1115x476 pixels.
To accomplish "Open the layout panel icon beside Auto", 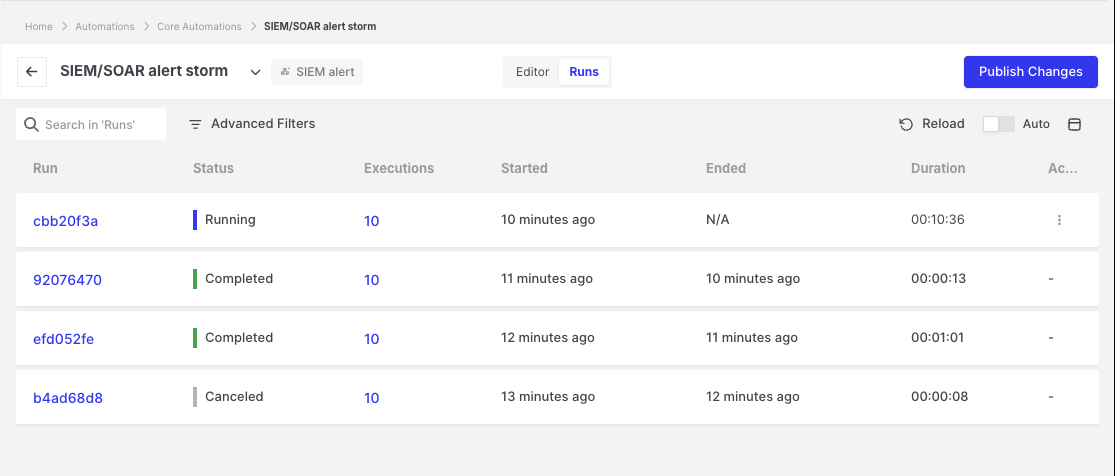I will [x=1074, y=125].
